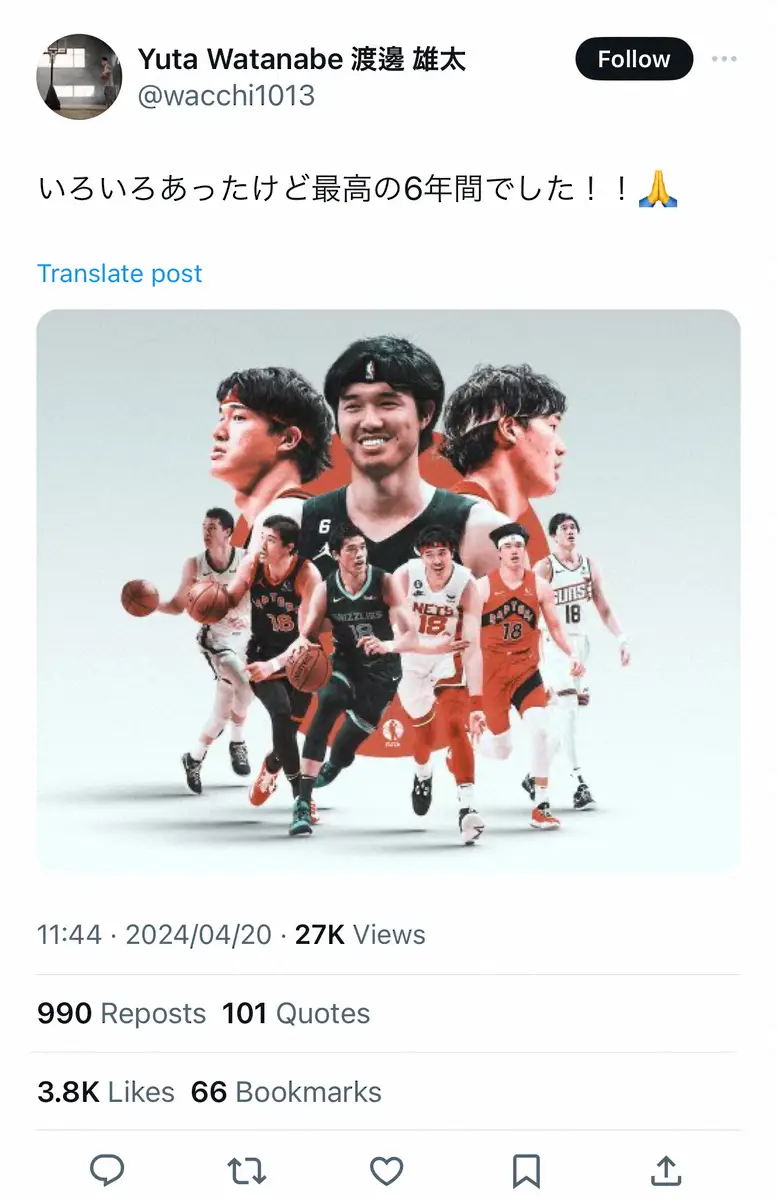Like this post with the heart
This screenshot has width=777, height=1200.
[386, 1169]
